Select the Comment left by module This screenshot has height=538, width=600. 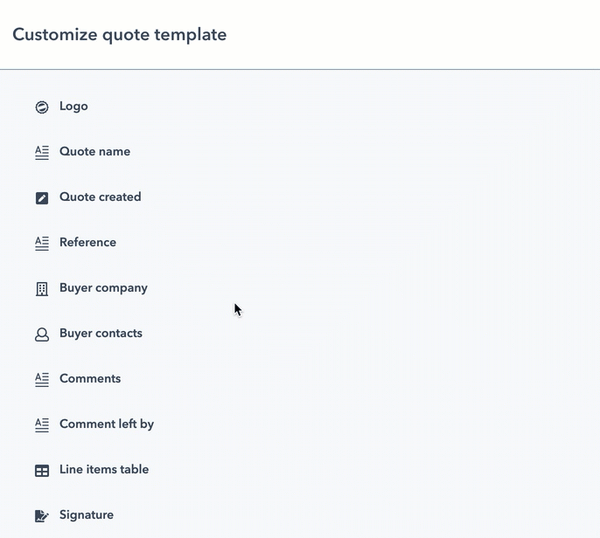107,424
